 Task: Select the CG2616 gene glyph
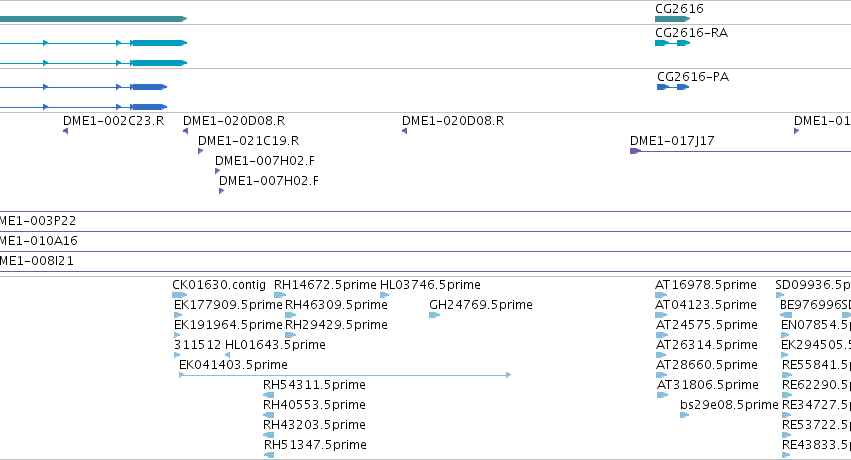pos(672,19)
